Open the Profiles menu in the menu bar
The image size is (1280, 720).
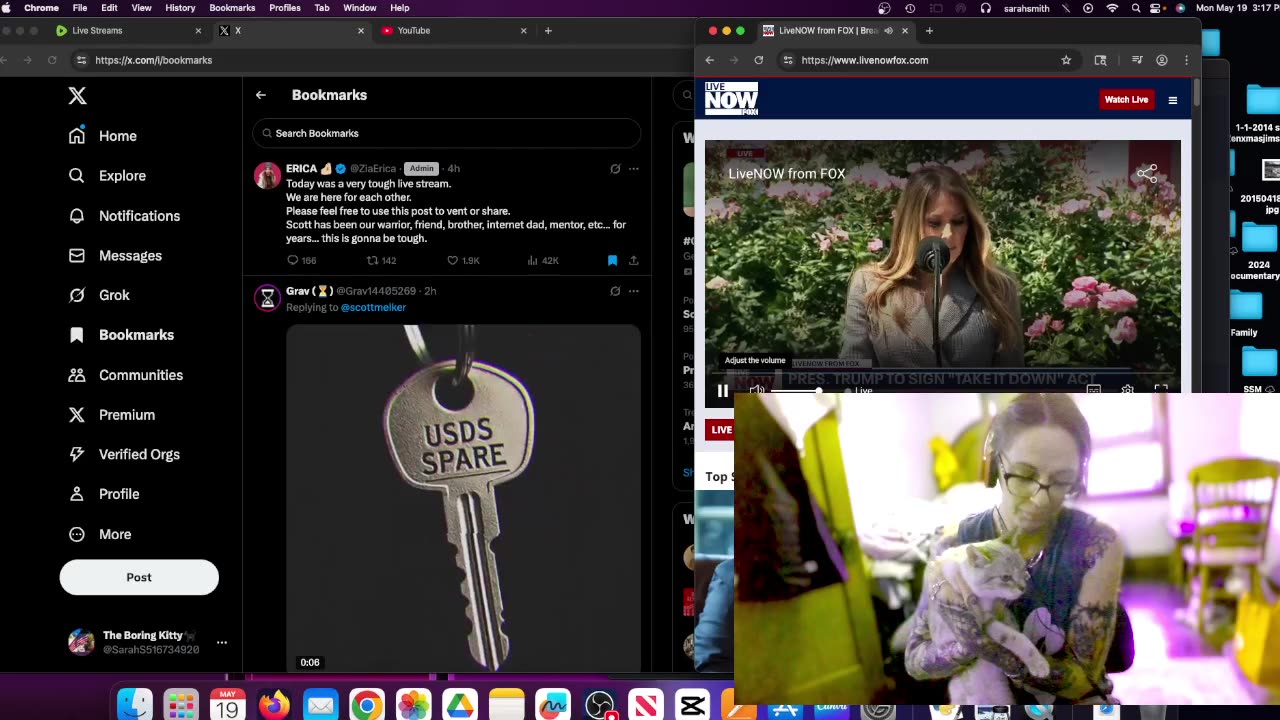(285, 8)
